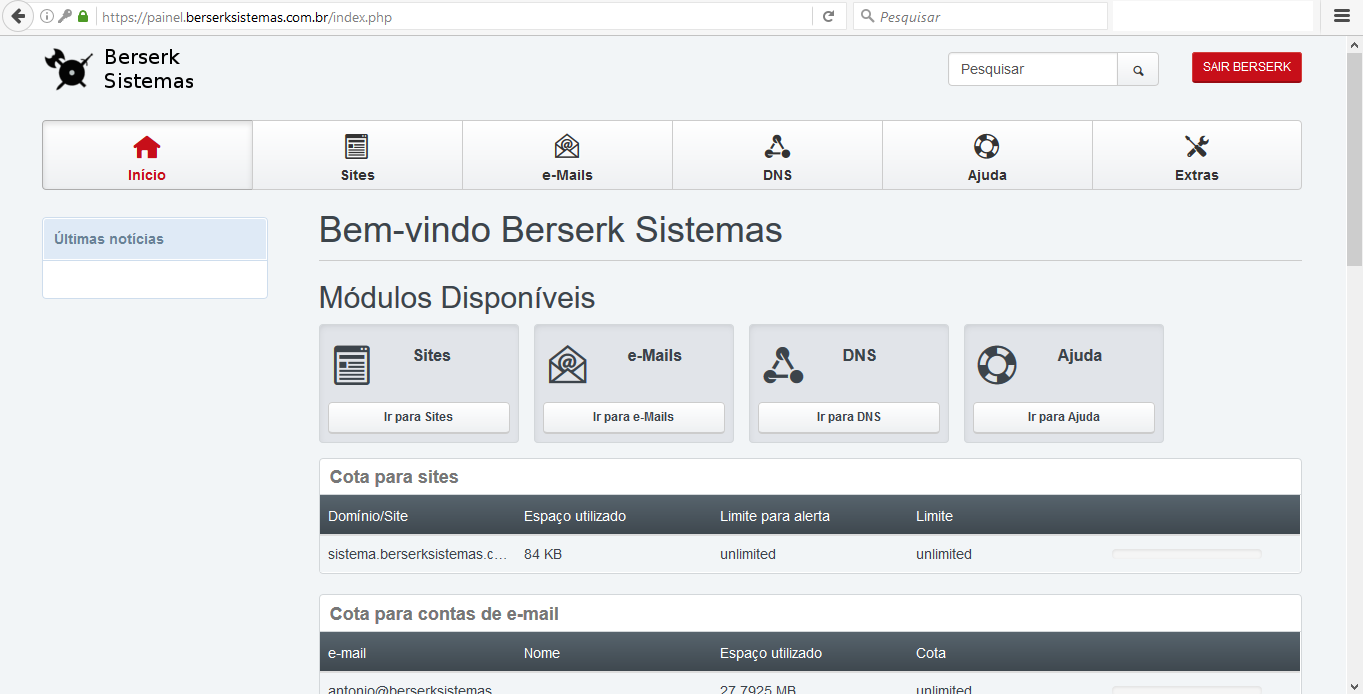Select the sistema.berserksistemas domain cell

(x=418, y=554)
